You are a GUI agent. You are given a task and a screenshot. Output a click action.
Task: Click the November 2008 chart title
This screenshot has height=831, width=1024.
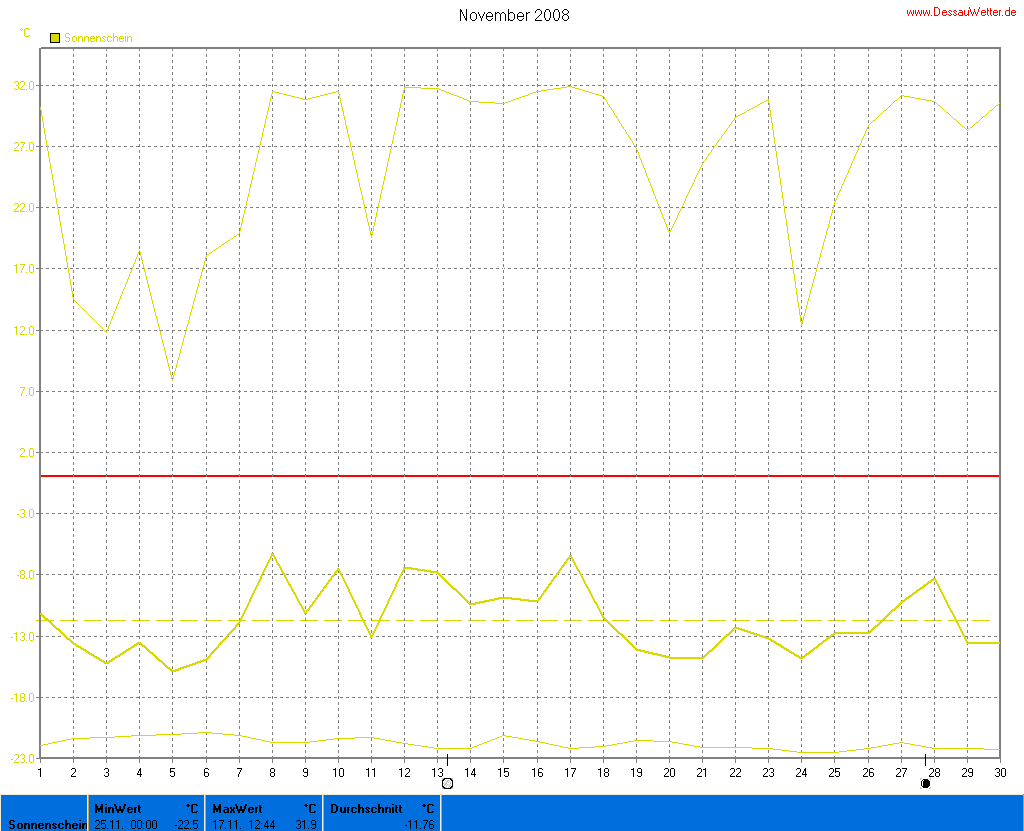pyautogui.click(x=514, y=15)
